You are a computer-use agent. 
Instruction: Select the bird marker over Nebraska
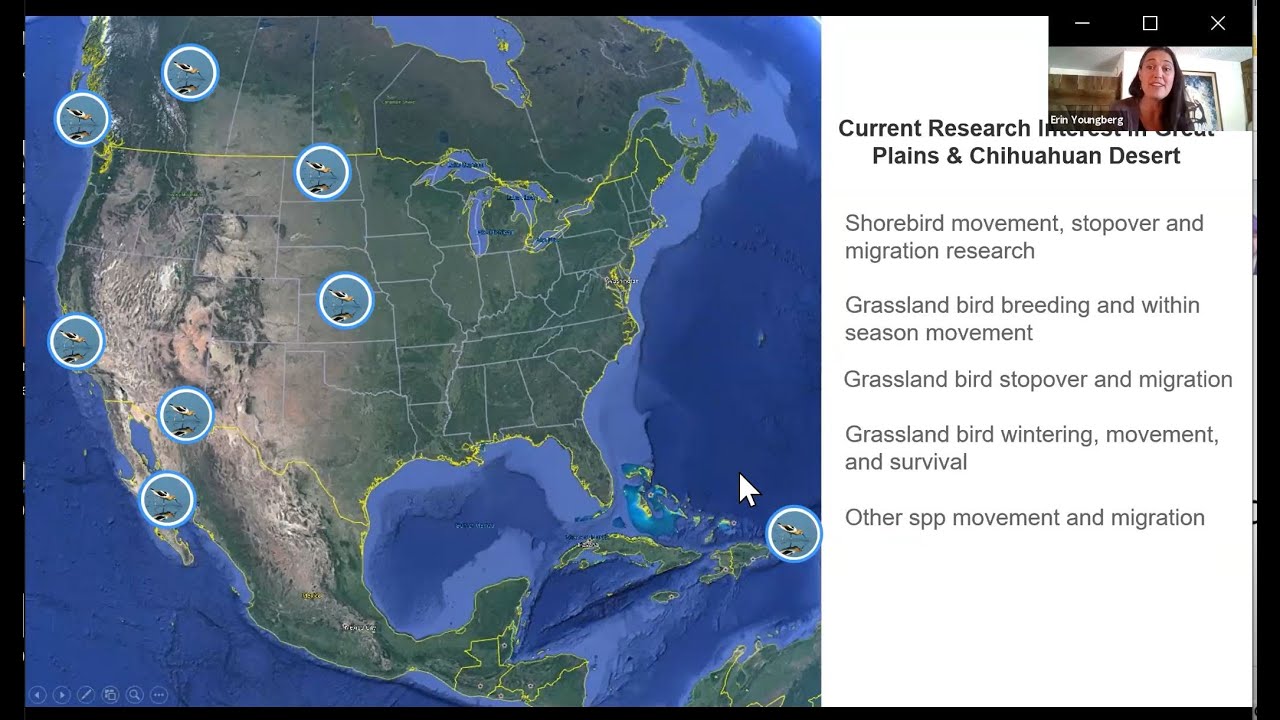coord(346,300)
